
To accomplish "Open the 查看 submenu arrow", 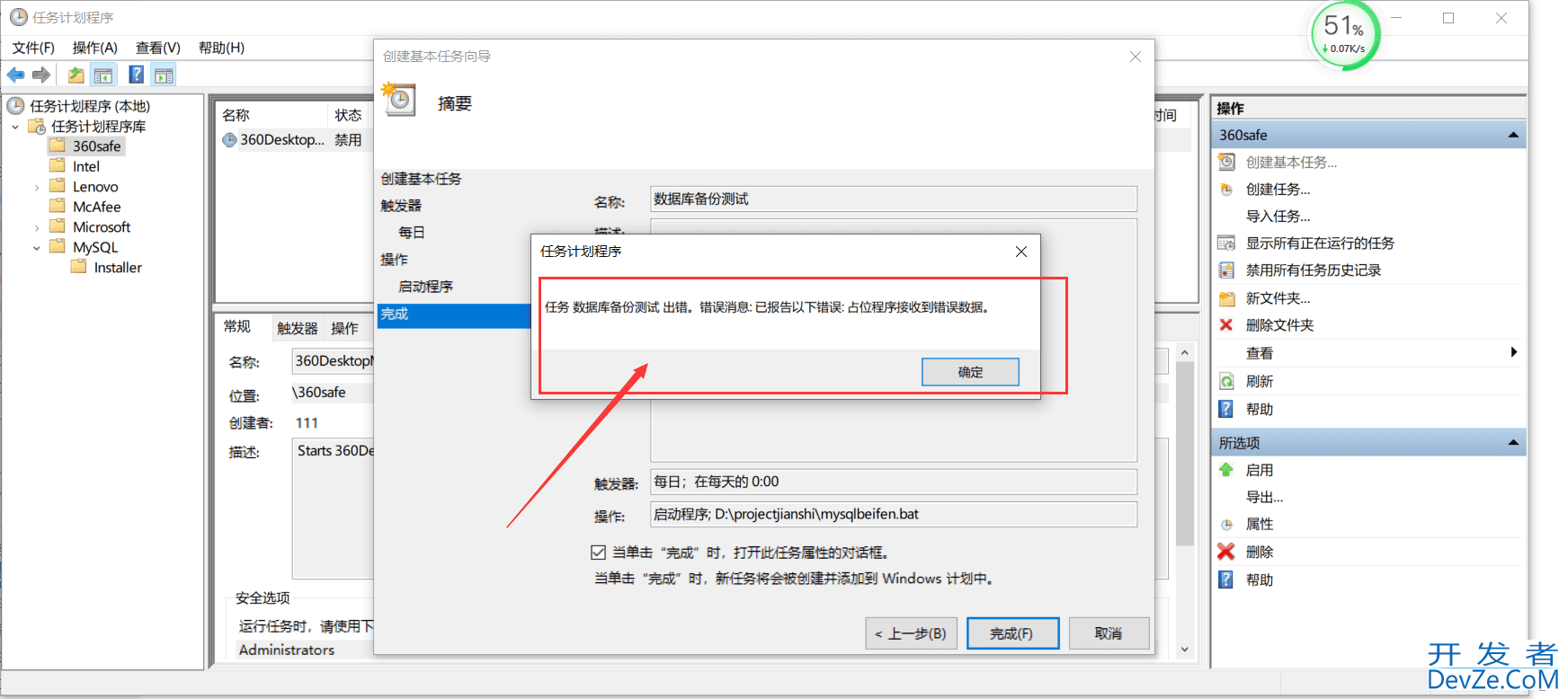I will coord(1514,352).
